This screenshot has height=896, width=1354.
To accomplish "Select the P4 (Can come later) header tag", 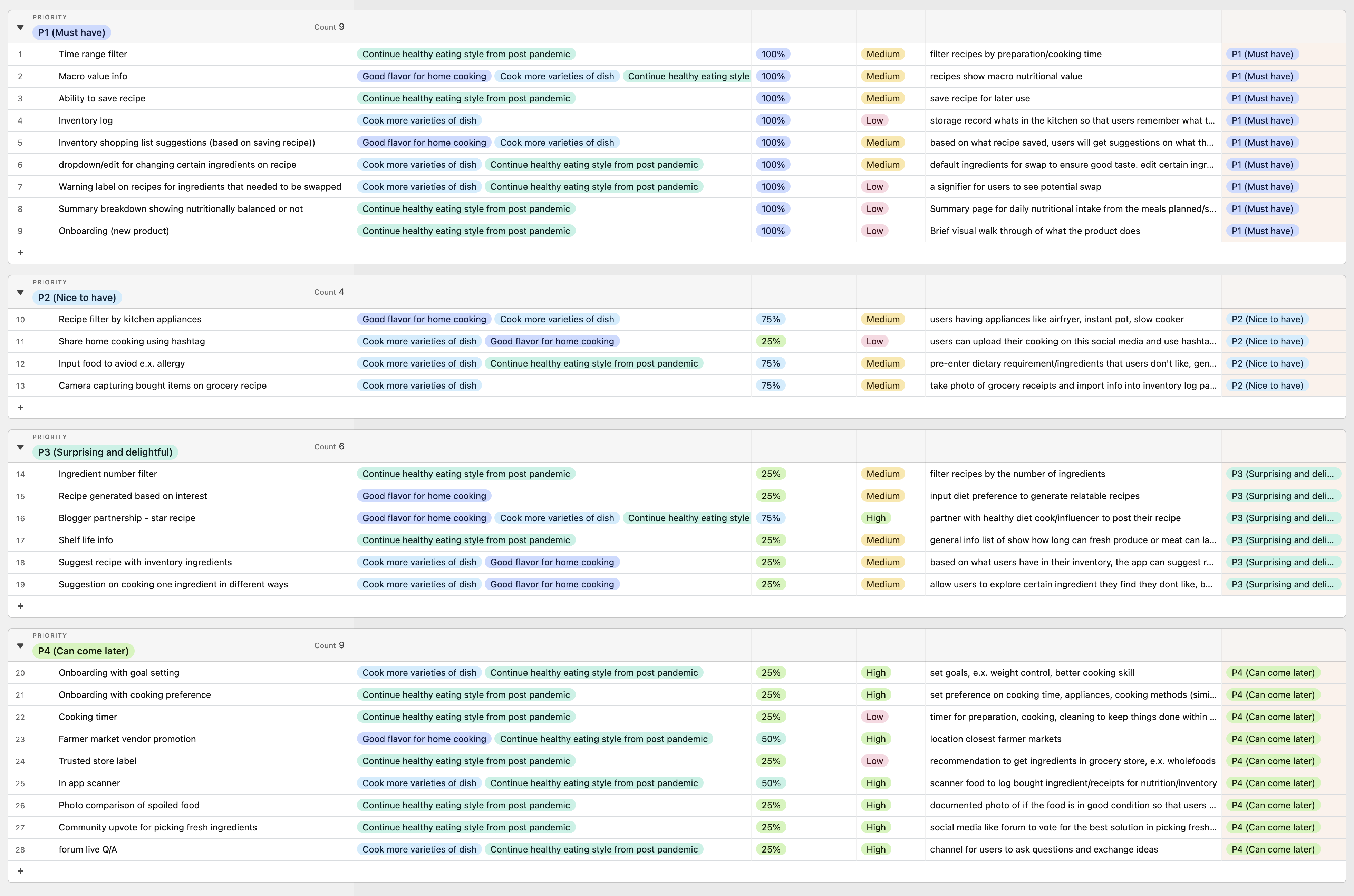I will point(84,651).
